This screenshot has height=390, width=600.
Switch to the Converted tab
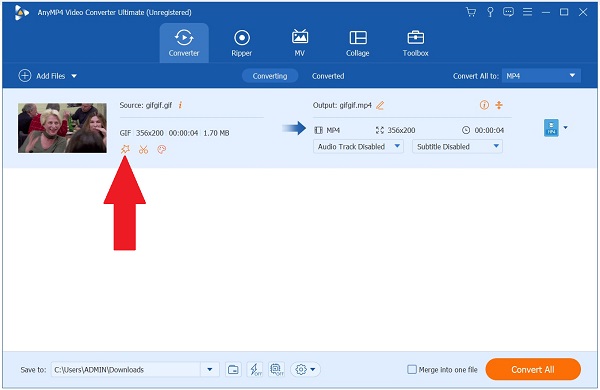click(x=328, y=76)
